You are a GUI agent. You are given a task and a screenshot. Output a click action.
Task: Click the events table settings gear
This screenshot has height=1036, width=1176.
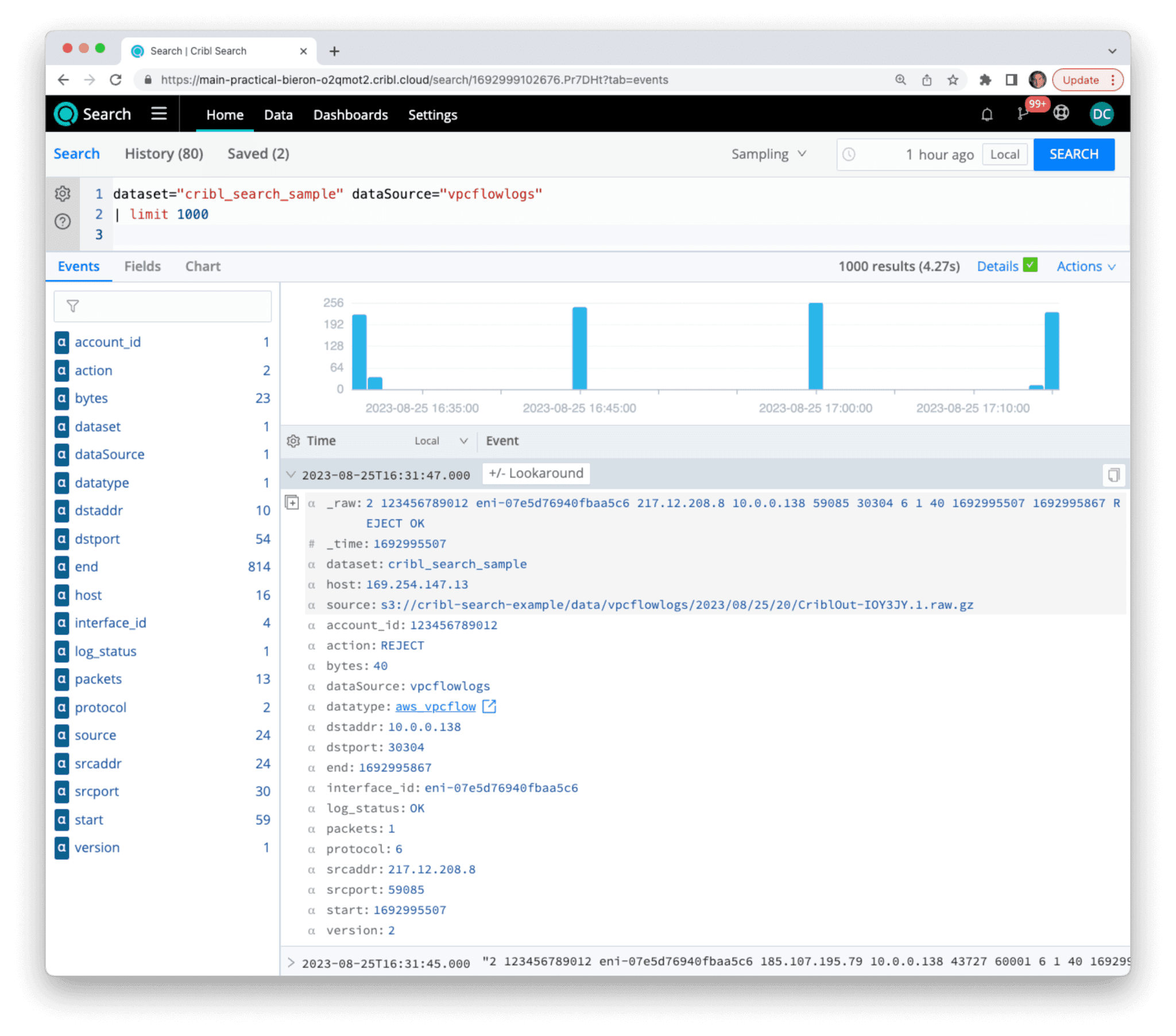point(293,441)
